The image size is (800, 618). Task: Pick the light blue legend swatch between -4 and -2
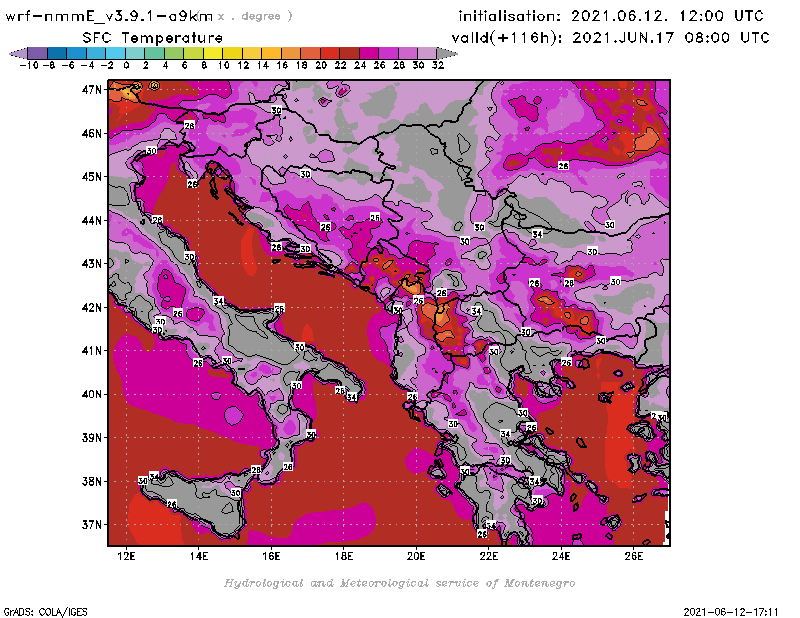[96, 53]
